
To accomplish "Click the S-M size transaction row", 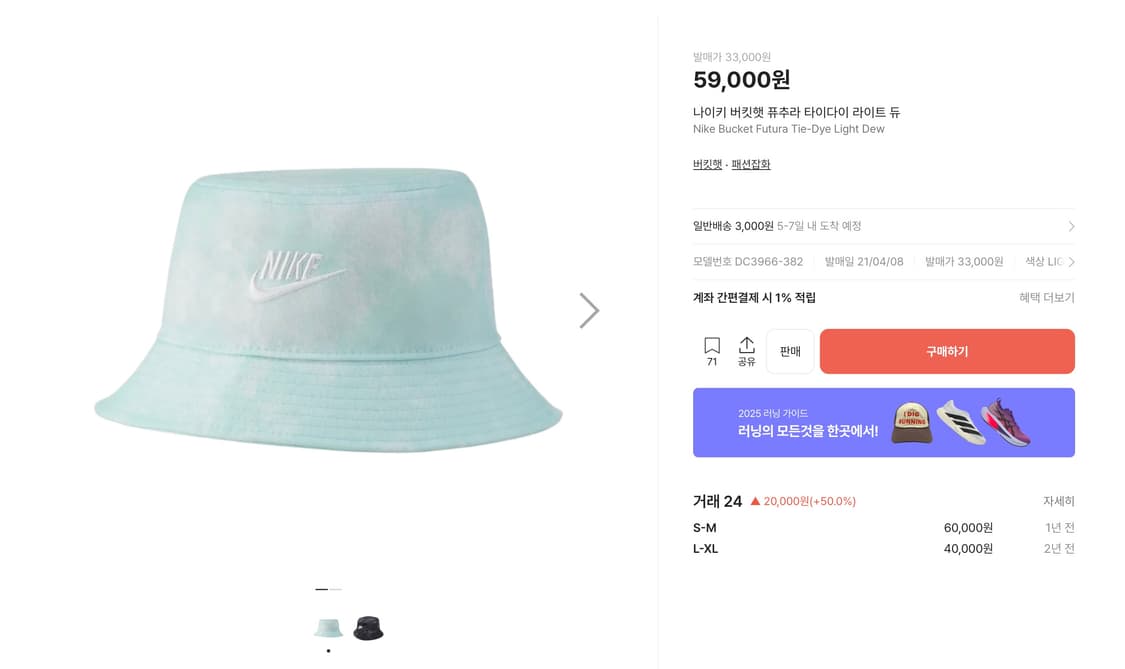I will [884, 527].
